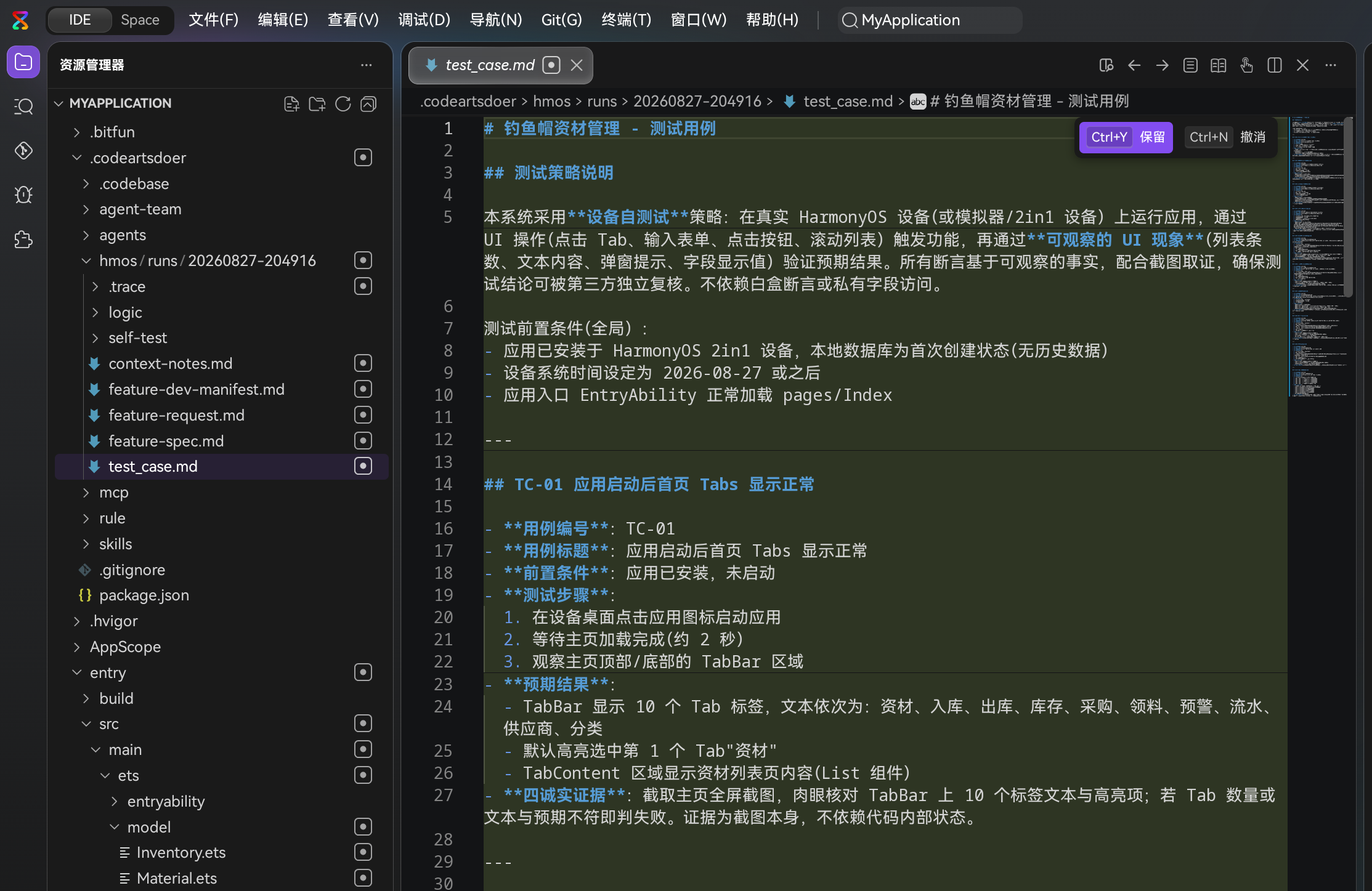The image size is (1372, 891).
Task: Collapse the MYAPPLICATION root section
Action: point(59,103)
